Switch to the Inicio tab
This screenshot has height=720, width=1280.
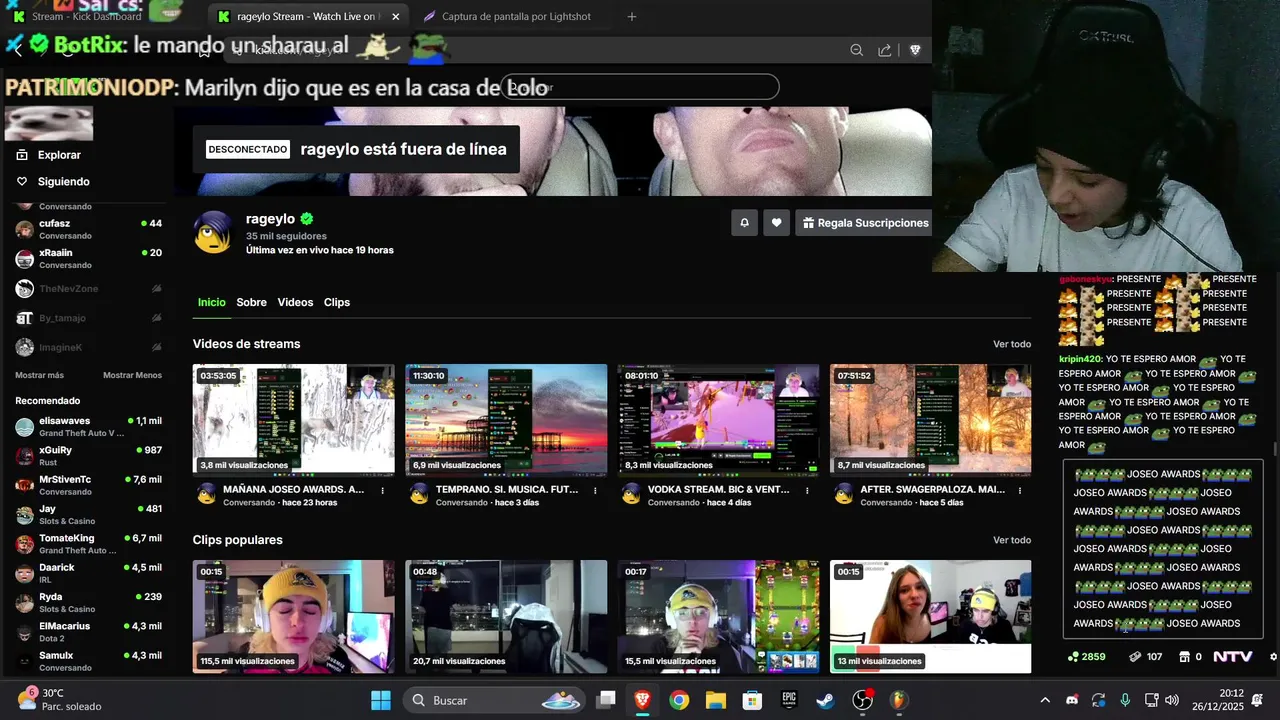(211, 302)
